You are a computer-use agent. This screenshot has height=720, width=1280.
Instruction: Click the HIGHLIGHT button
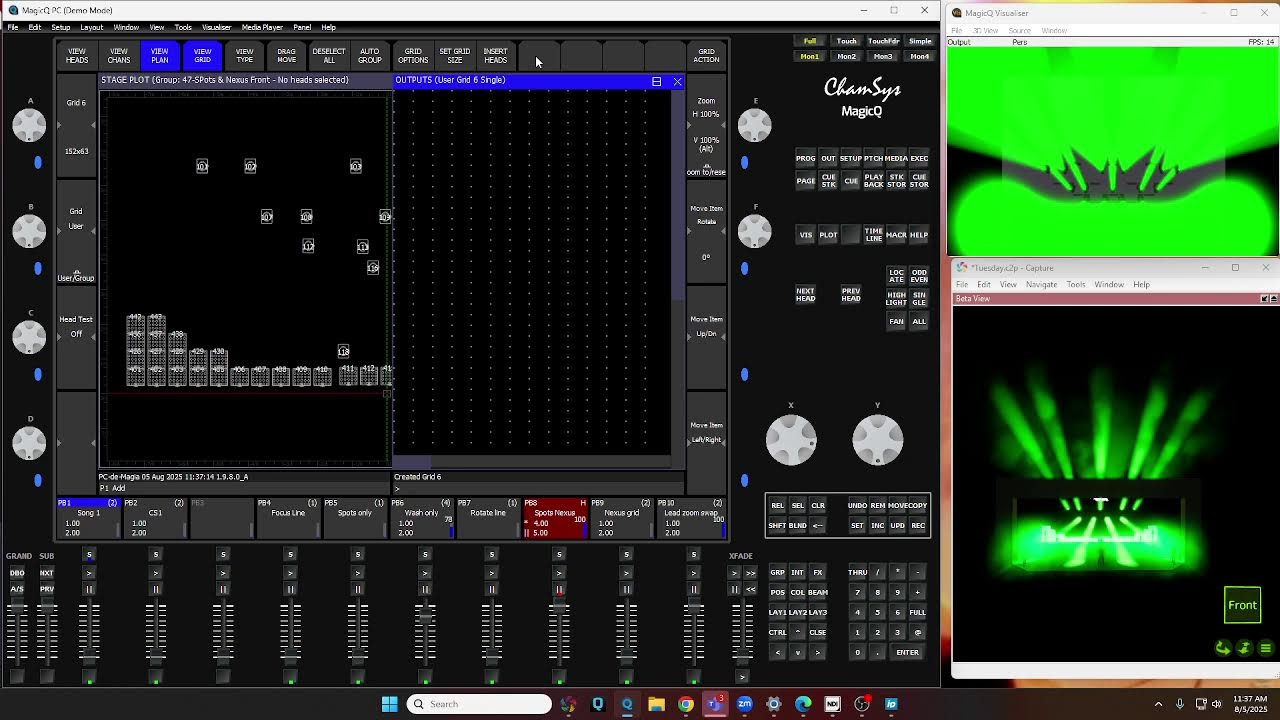tap(896, 298)
